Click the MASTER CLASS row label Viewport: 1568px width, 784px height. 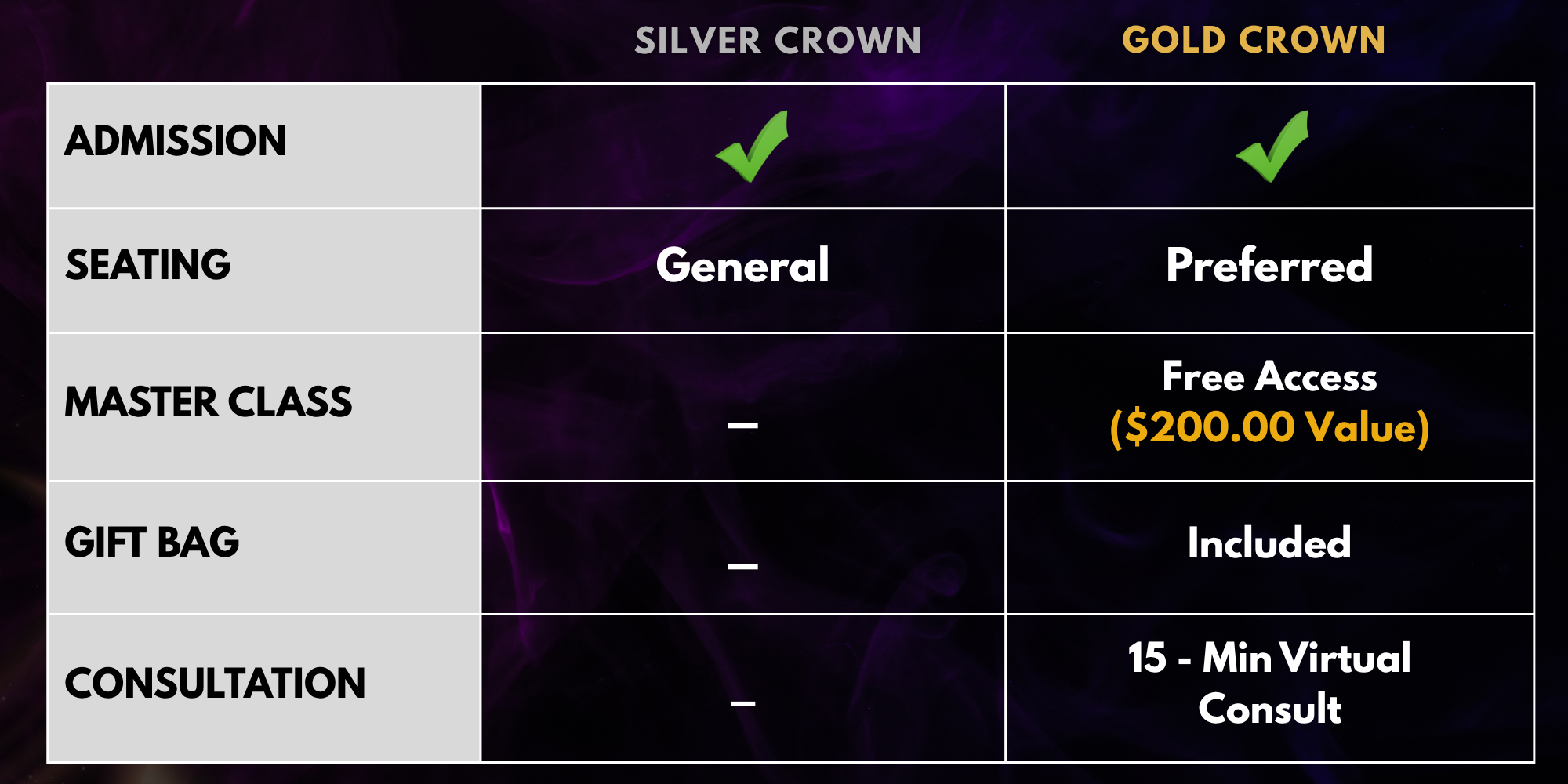[x=209, y=402]
